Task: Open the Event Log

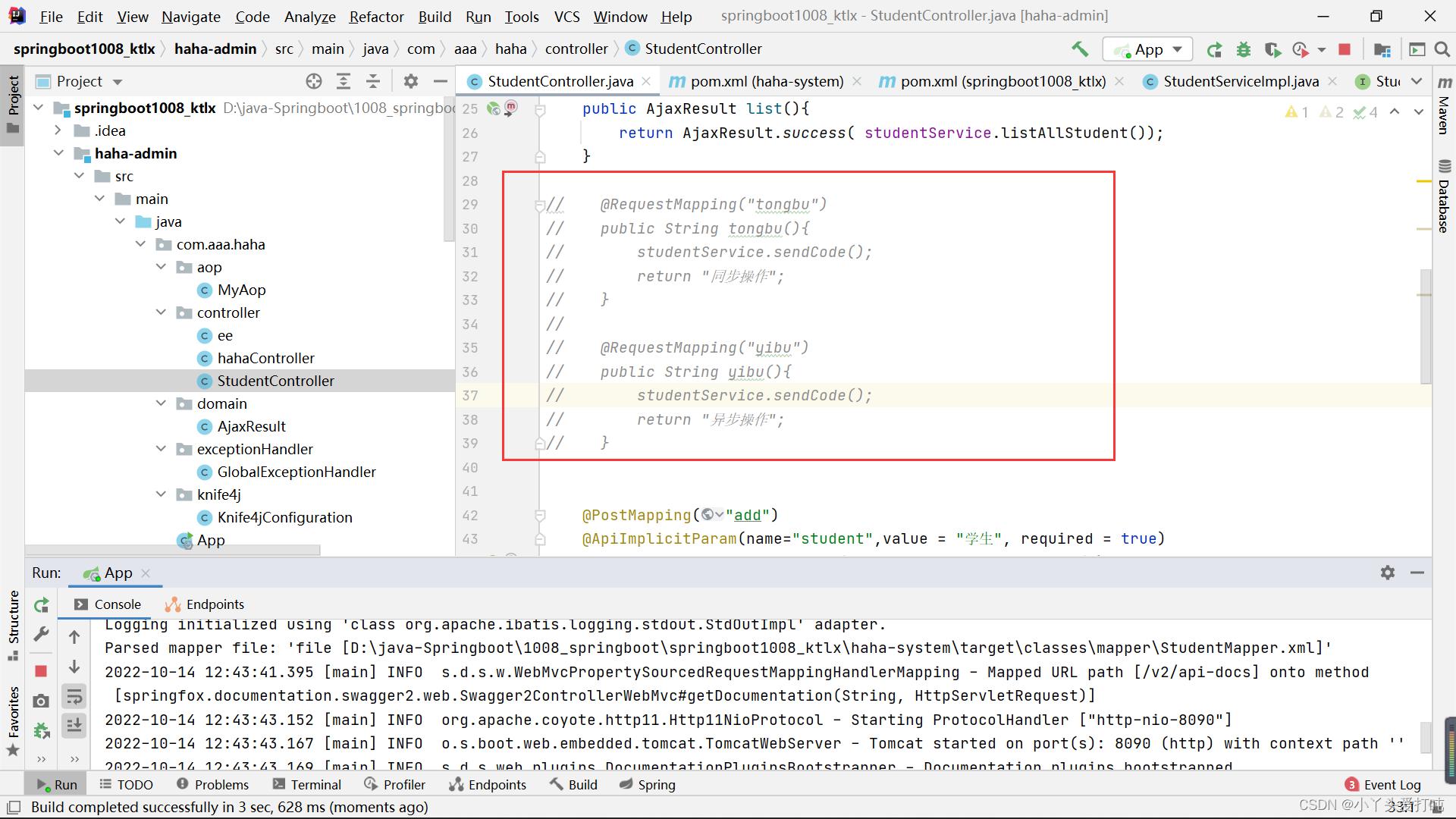Action: pyautogui.click(x=1383, y=785)
